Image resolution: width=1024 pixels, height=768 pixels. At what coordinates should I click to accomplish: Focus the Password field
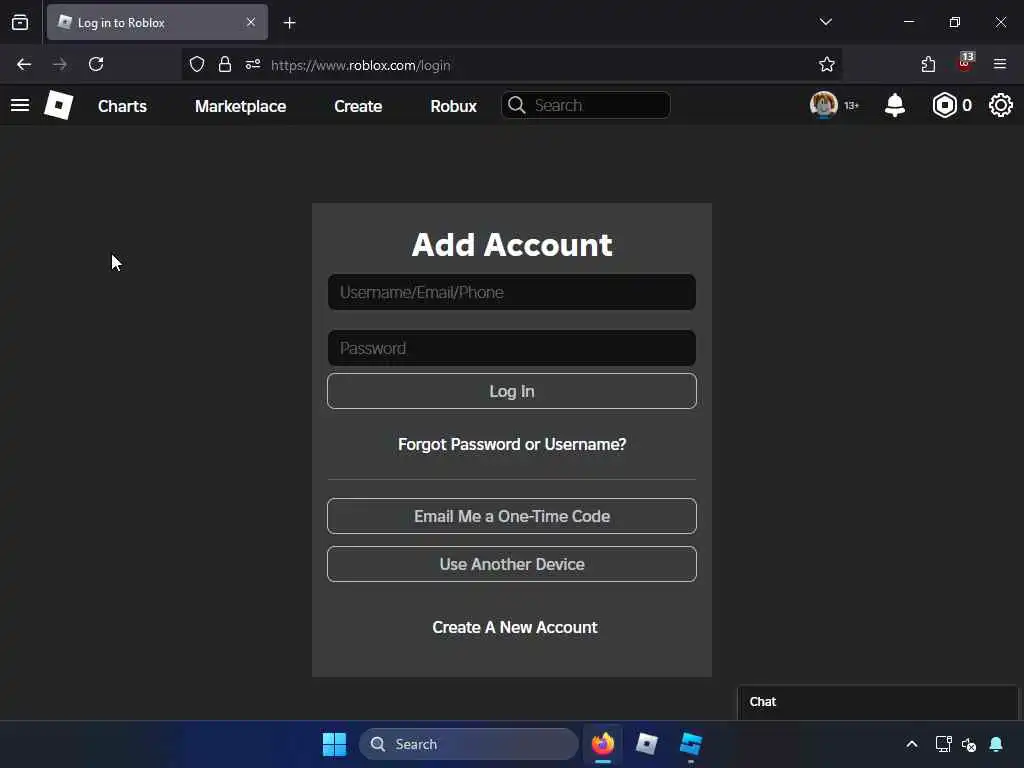coord(512,348)
